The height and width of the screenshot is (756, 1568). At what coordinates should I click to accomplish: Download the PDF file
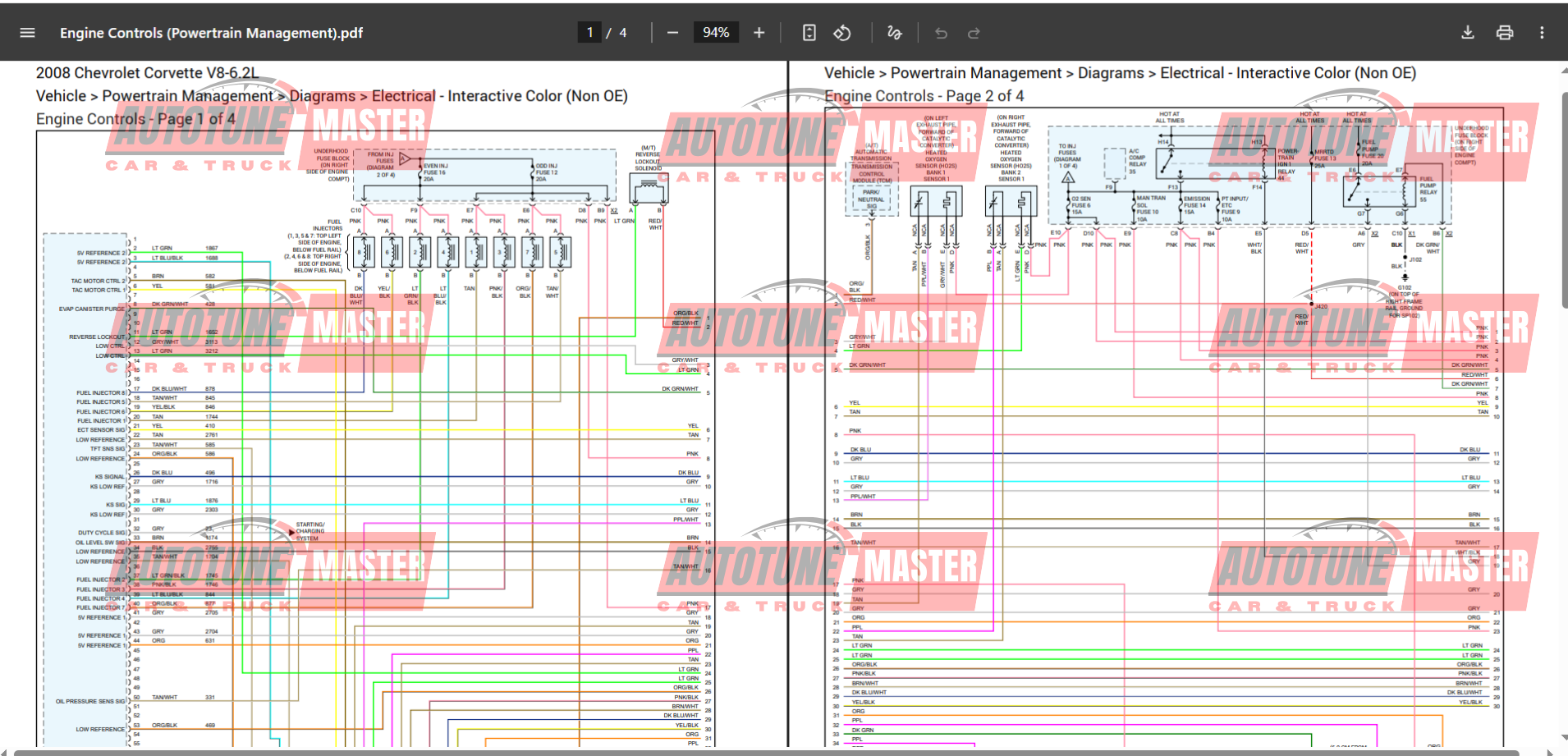[x=1467, y=33]
